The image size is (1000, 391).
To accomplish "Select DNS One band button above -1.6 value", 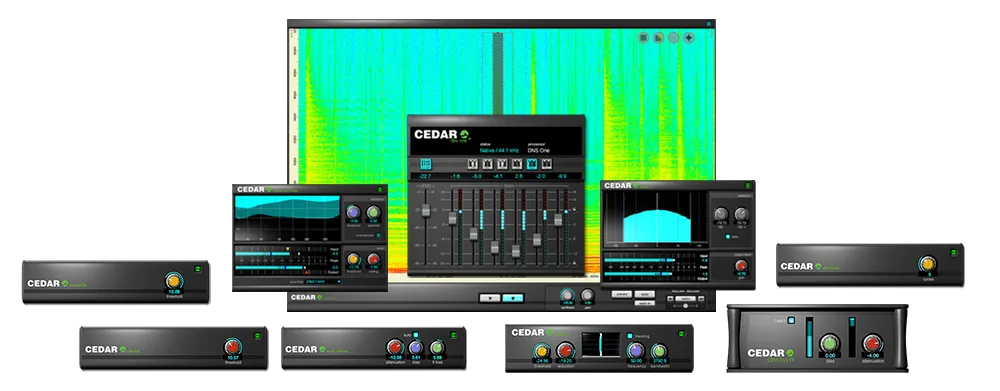I will point(473,164).
